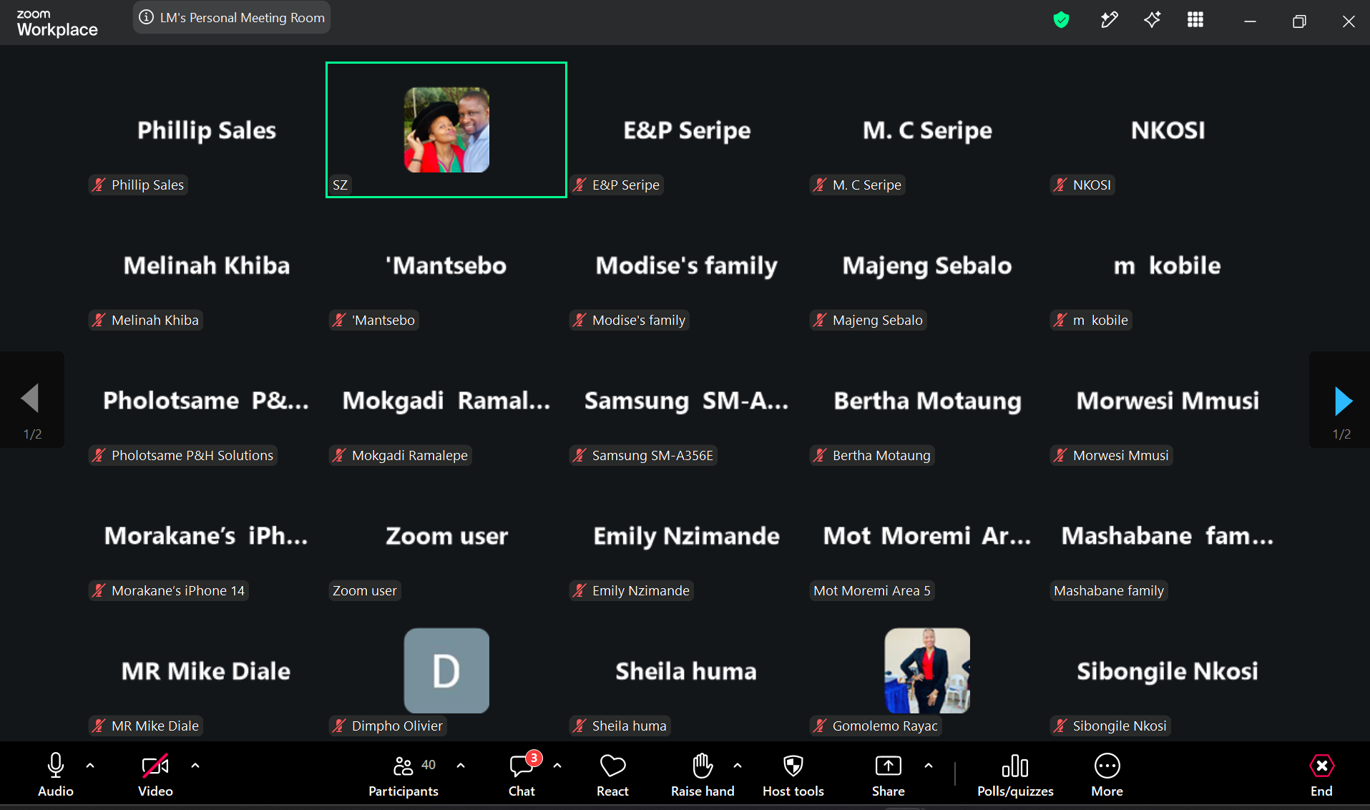Open the More options menu
The image size is (1370, 810).
click(x=1107, y=775)
